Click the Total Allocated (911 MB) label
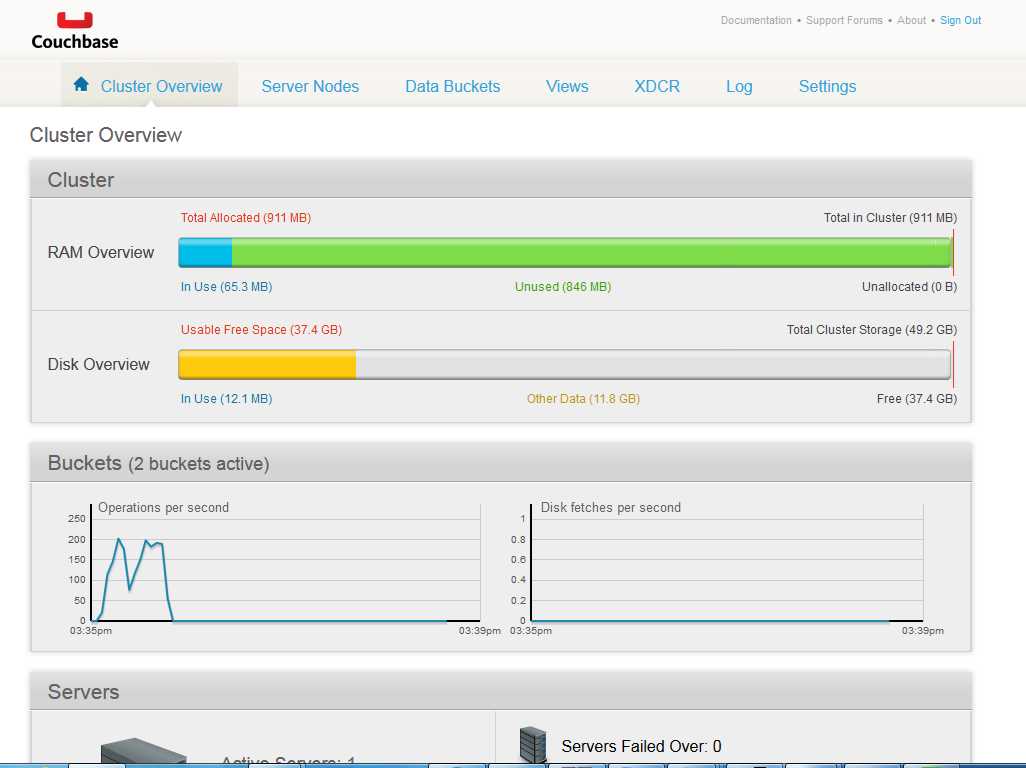The image size is (1026, 768). pyautogui.click(x=245, y=218)
